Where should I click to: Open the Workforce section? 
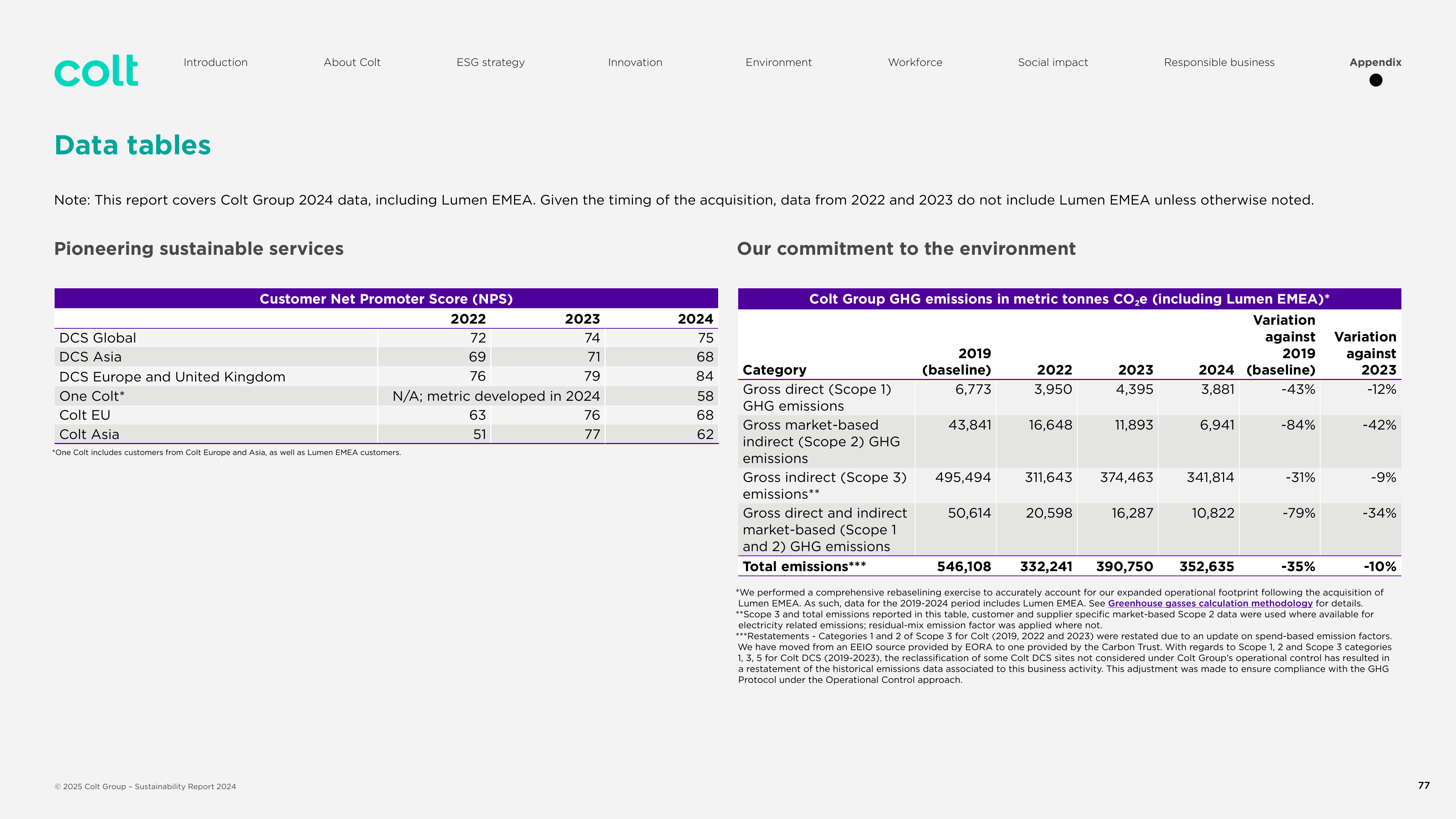[x=915, y=62]
